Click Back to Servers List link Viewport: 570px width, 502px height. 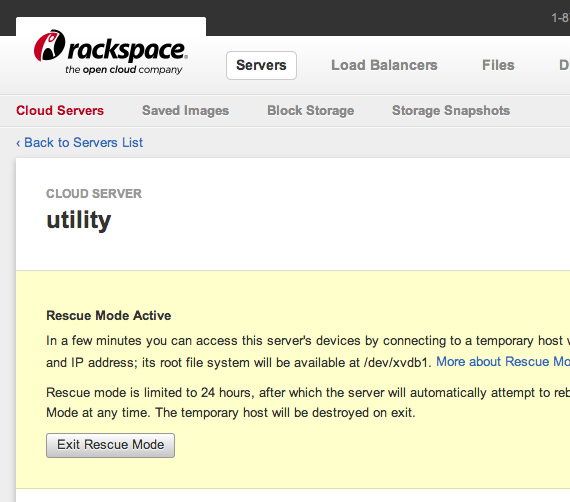tap(80, 142)
